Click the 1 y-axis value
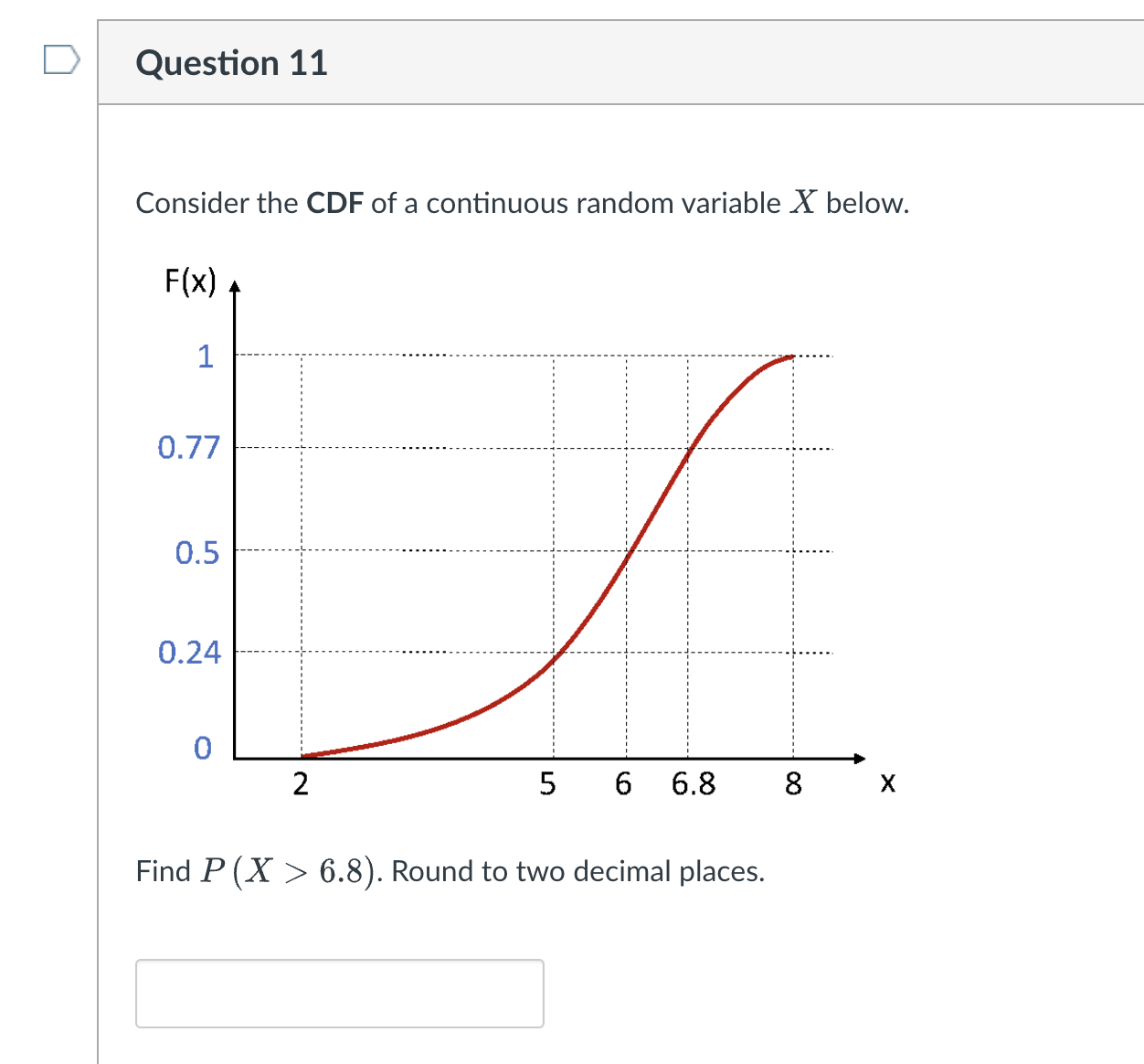Viewport: 1144px width, 1064px height. point(206,356)
